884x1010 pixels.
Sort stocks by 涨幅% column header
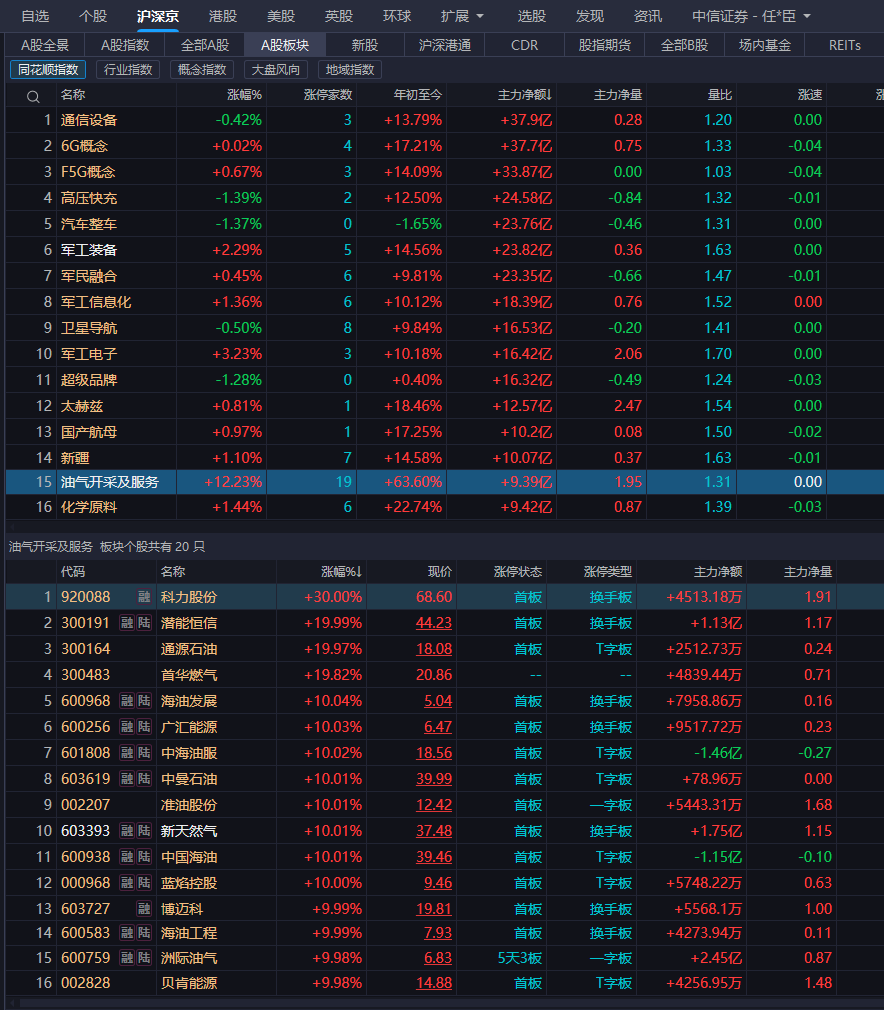click(x=341, y=571)
